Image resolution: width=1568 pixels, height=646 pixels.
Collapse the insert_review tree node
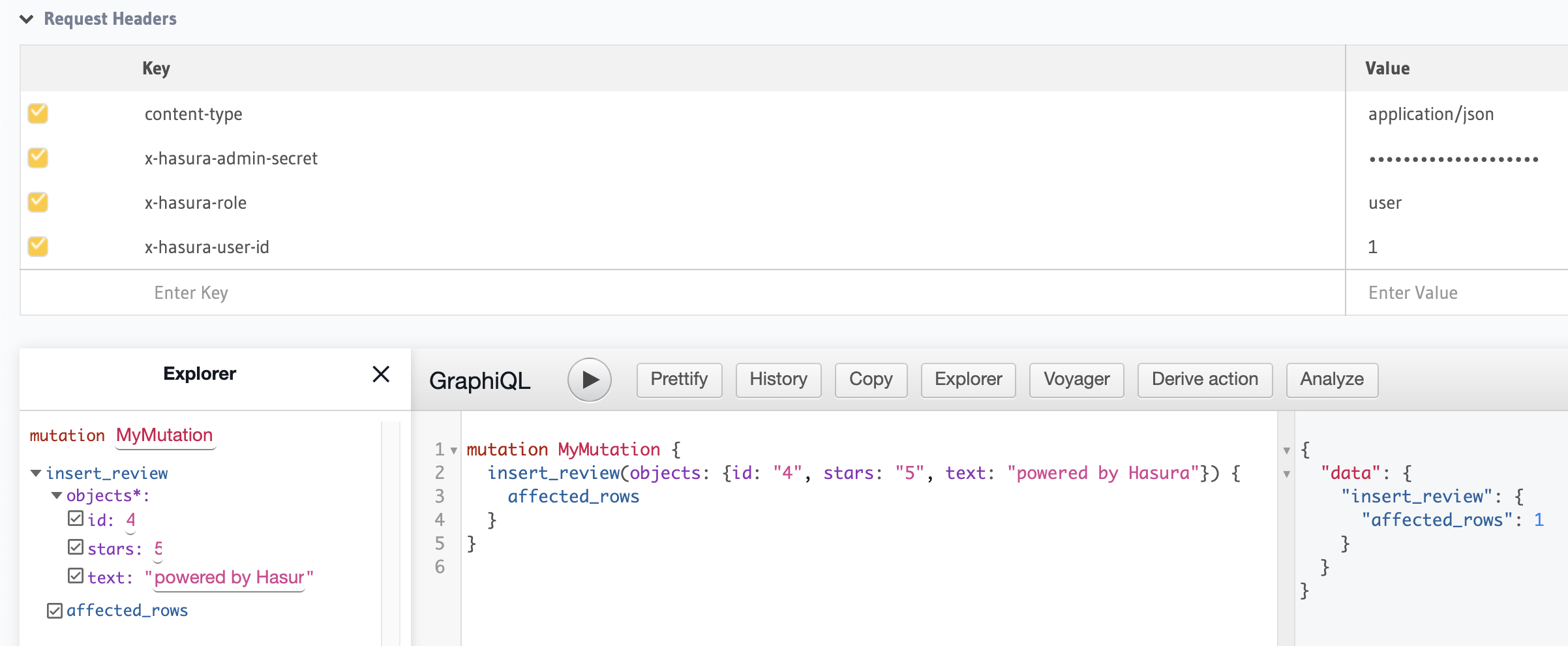tap(37, 473)
